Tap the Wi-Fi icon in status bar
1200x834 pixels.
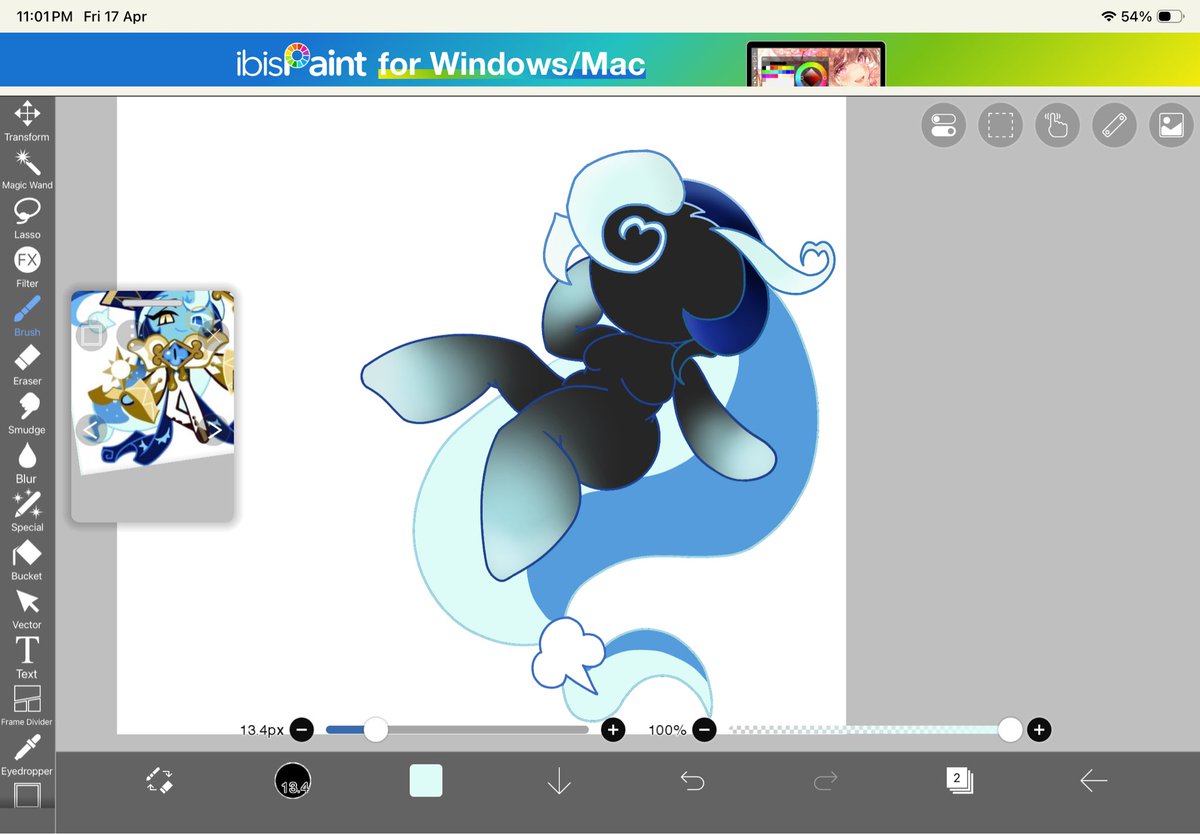click(x=1108, y=16)
